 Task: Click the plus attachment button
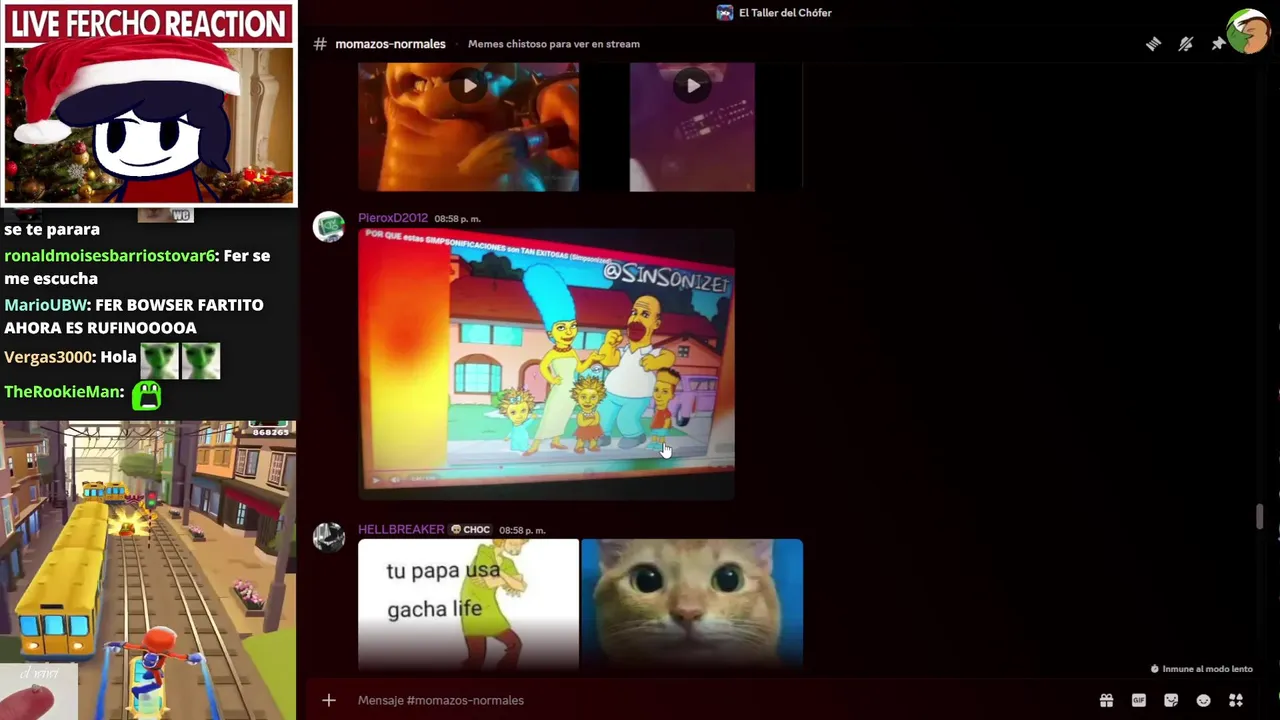coord(329,700)
